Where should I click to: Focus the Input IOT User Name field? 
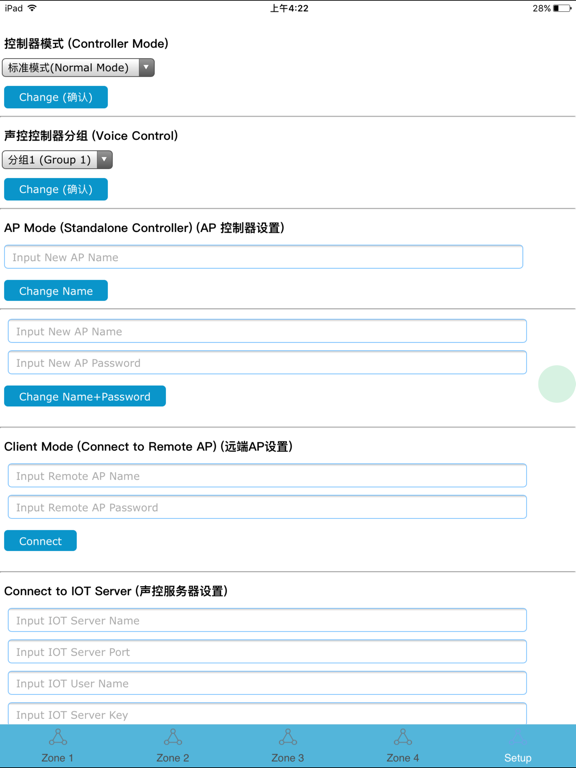tap(267, 683)
